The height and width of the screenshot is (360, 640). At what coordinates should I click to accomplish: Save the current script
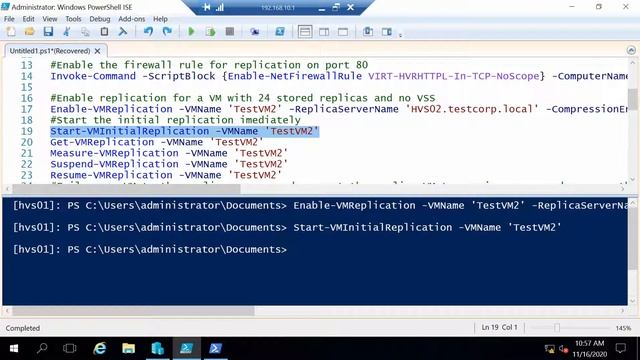point(48,31)
